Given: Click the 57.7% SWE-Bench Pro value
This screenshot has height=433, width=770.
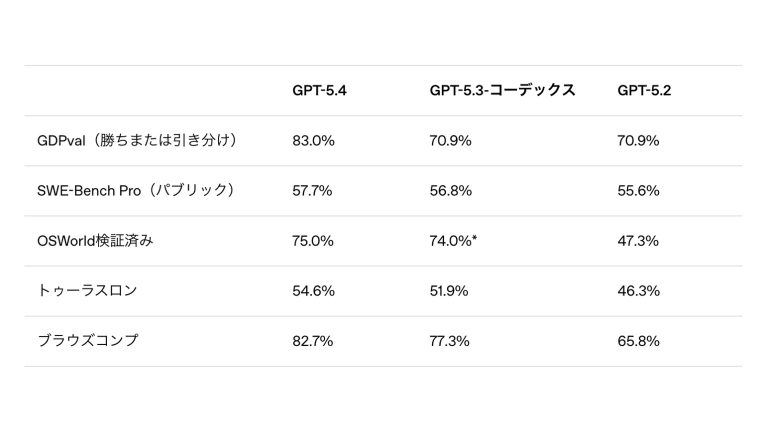Looking at the screenshot, I should pyautogui.click(x=313, y=190).
